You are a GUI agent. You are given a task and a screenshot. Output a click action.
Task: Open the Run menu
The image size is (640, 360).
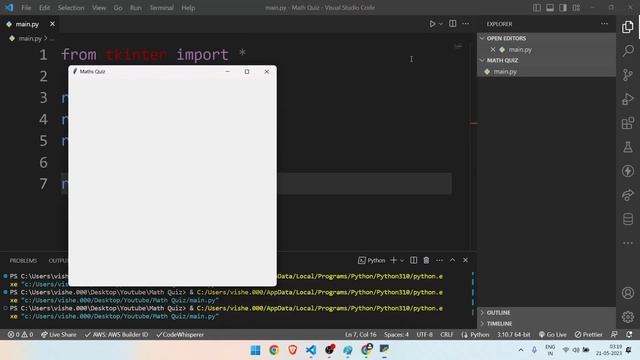click(x=136, y=8)
